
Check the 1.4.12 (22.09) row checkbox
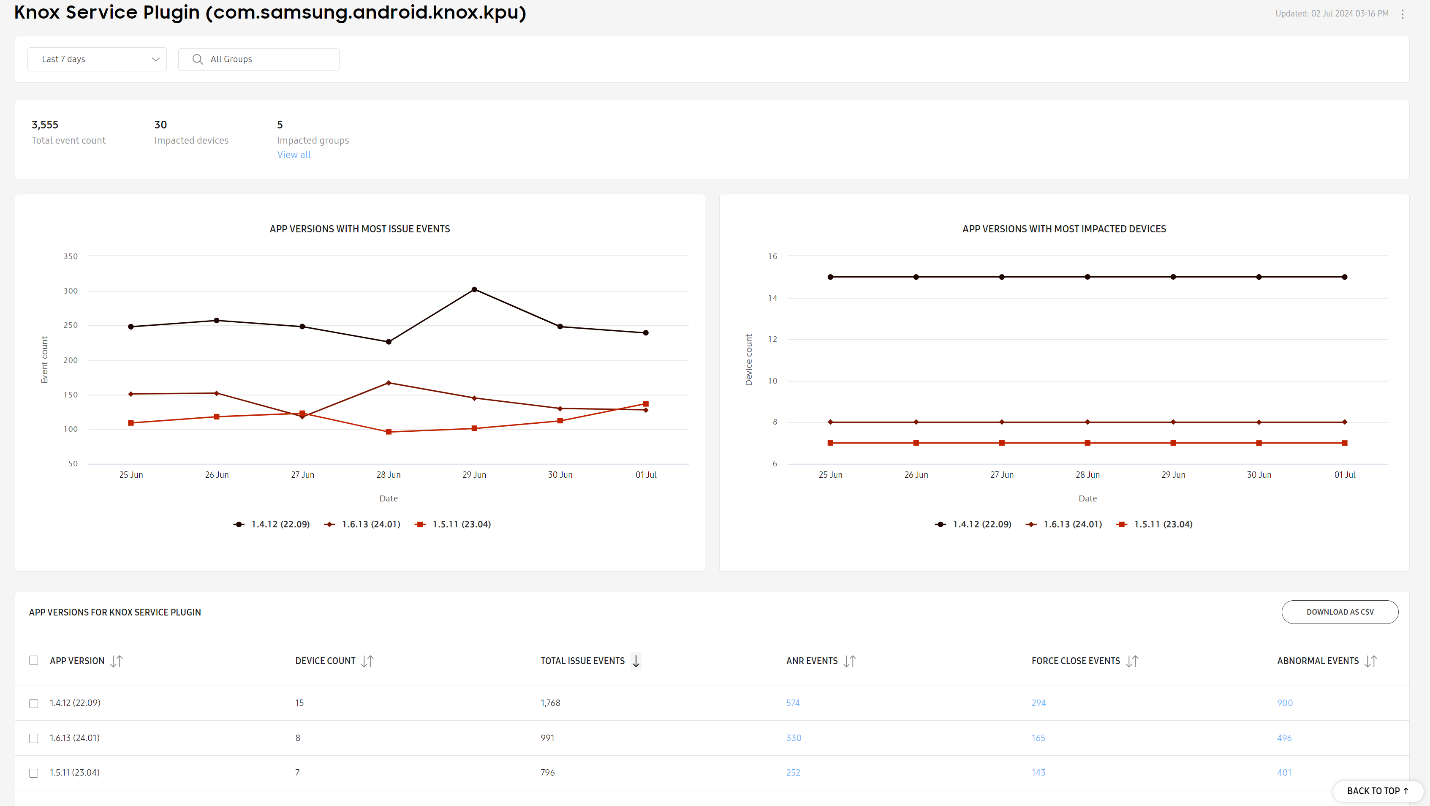click(x=34, y=703)
